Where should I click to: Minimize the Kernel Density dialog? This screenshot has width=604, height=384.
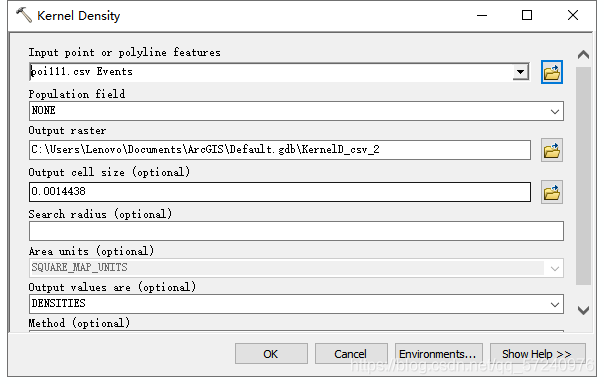pos(482,15)
